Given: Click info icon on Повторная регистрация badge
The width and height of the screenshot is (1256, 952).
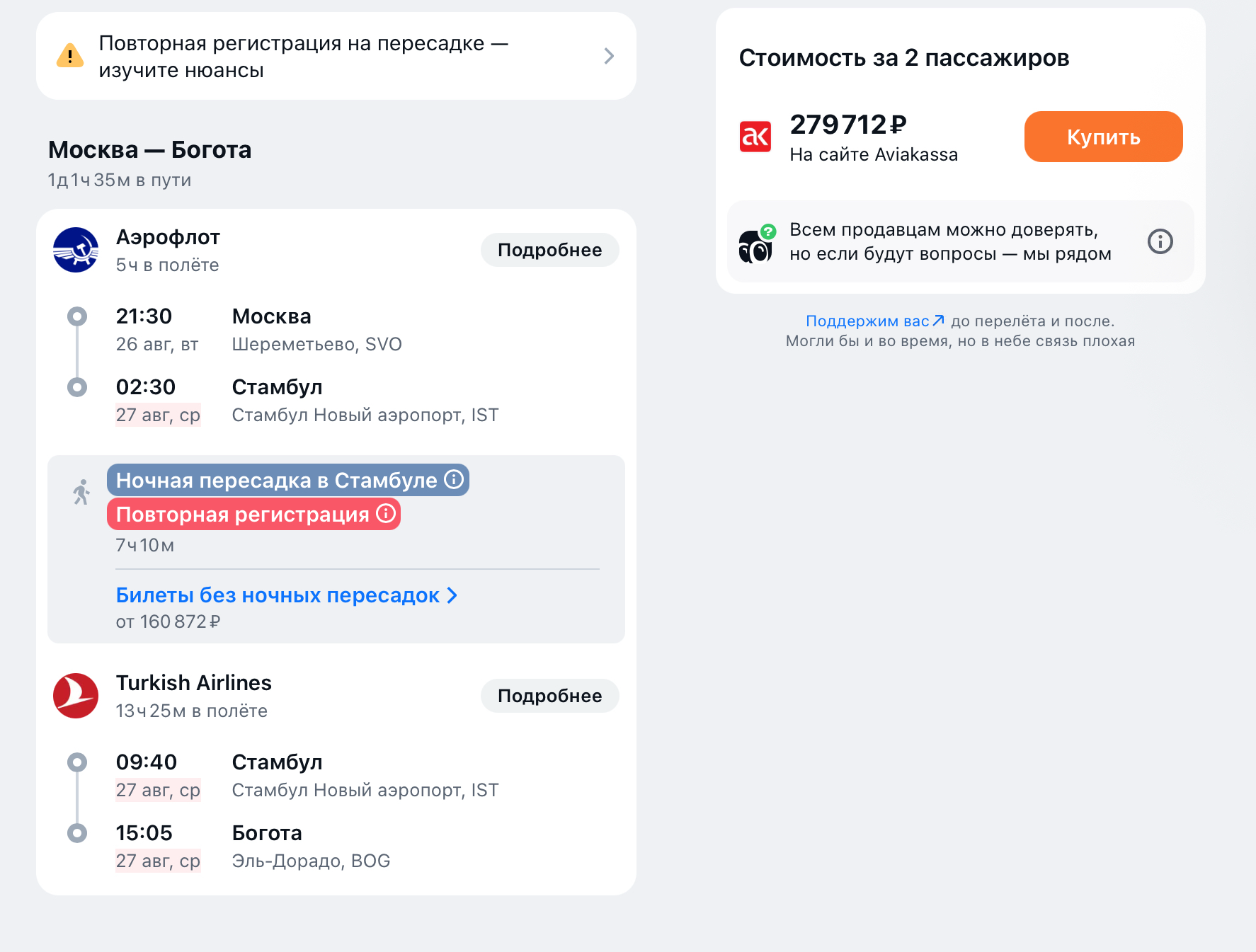Looking at the screenshot, I should [386, 513].
